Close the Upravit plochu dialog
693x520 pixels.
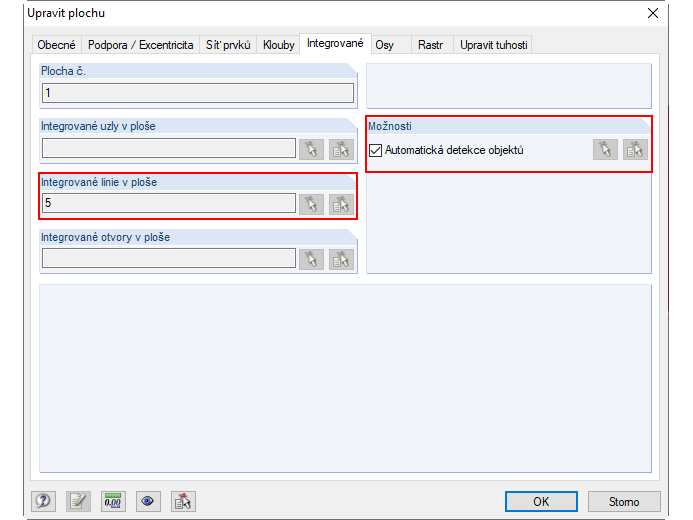[x=653, y=13]
